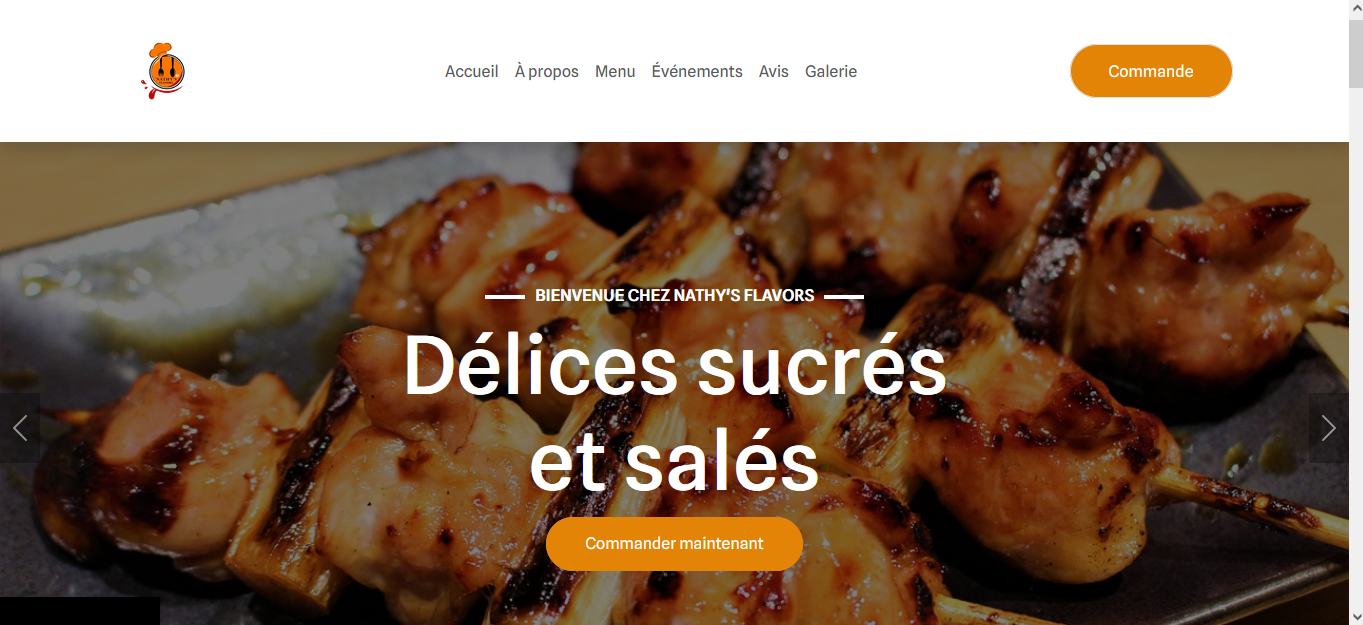Click the scrollbar up arrow
This screenshot has height=625, width=1363.
tap(1356, 8)
